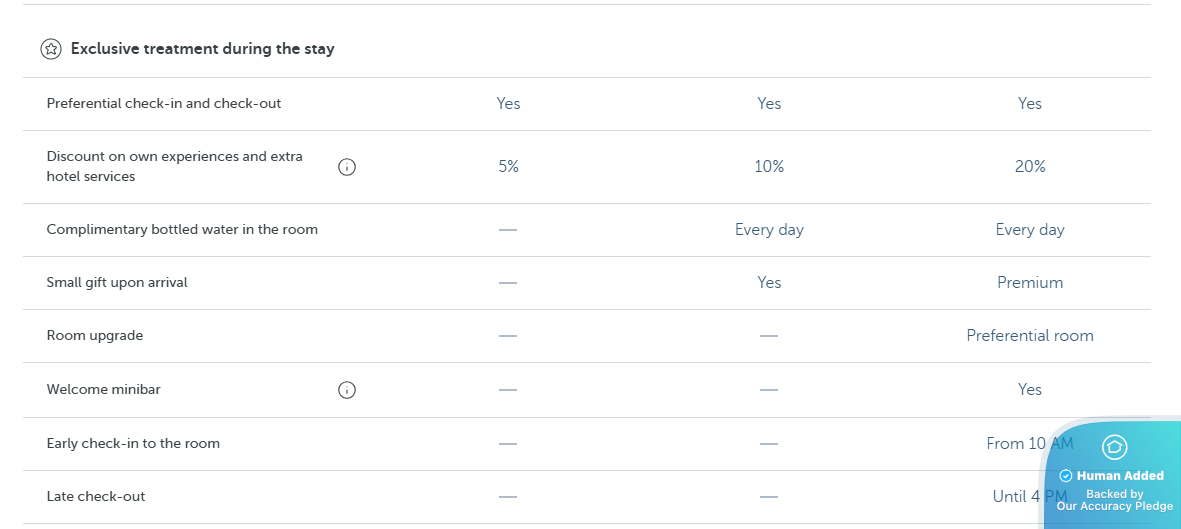Click the Early check-in to the room label
Image resolution: width=1181 pixels, height=529 pixels.
click(x=133, y=444)
